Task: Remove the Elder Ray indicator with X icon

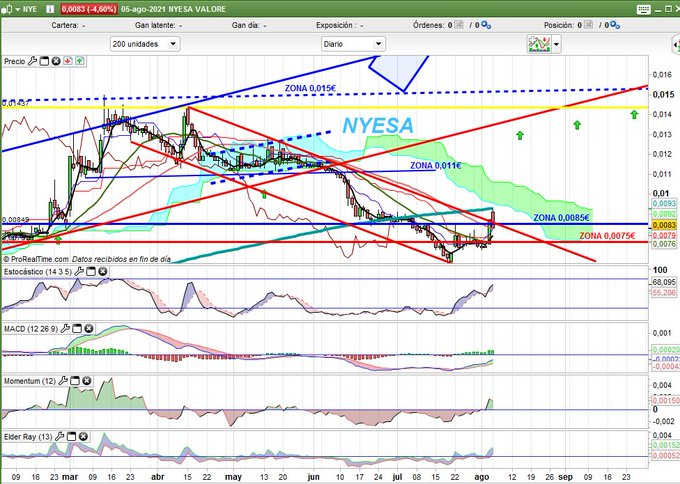Action: point(83,436)
